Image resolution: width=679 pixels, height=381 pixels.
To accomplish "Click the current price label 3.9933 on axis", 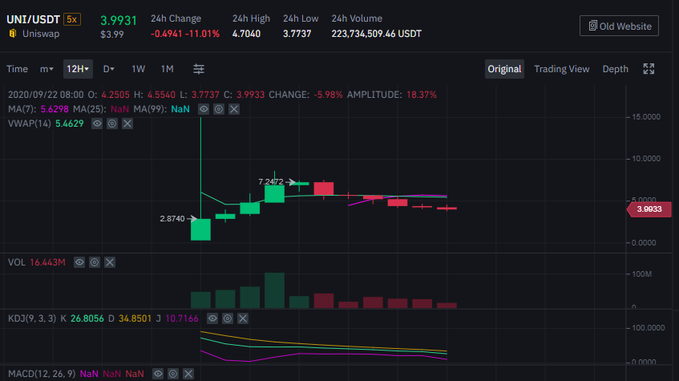I will click(649, 210).
